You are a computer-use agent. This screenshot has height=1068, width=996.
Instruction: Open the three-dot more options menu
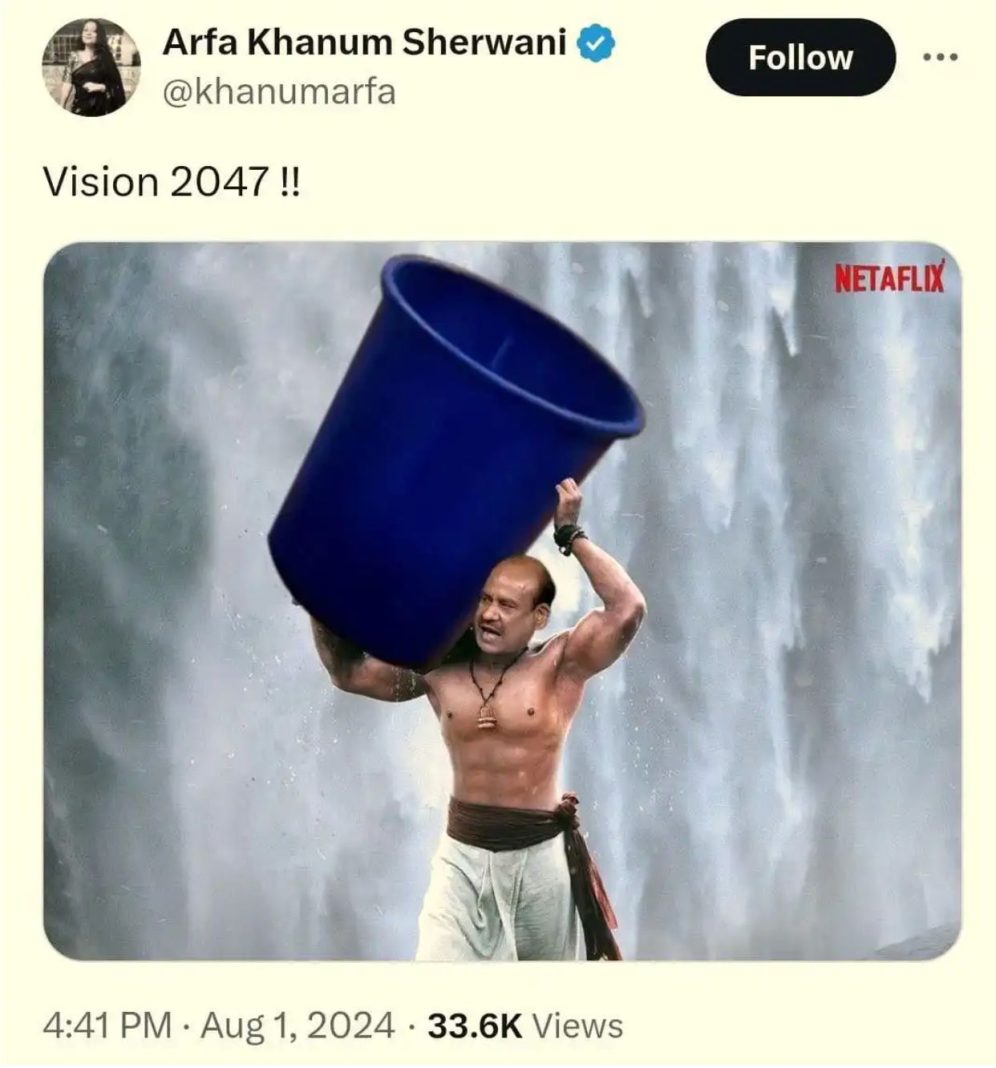(x=940, y=57)
